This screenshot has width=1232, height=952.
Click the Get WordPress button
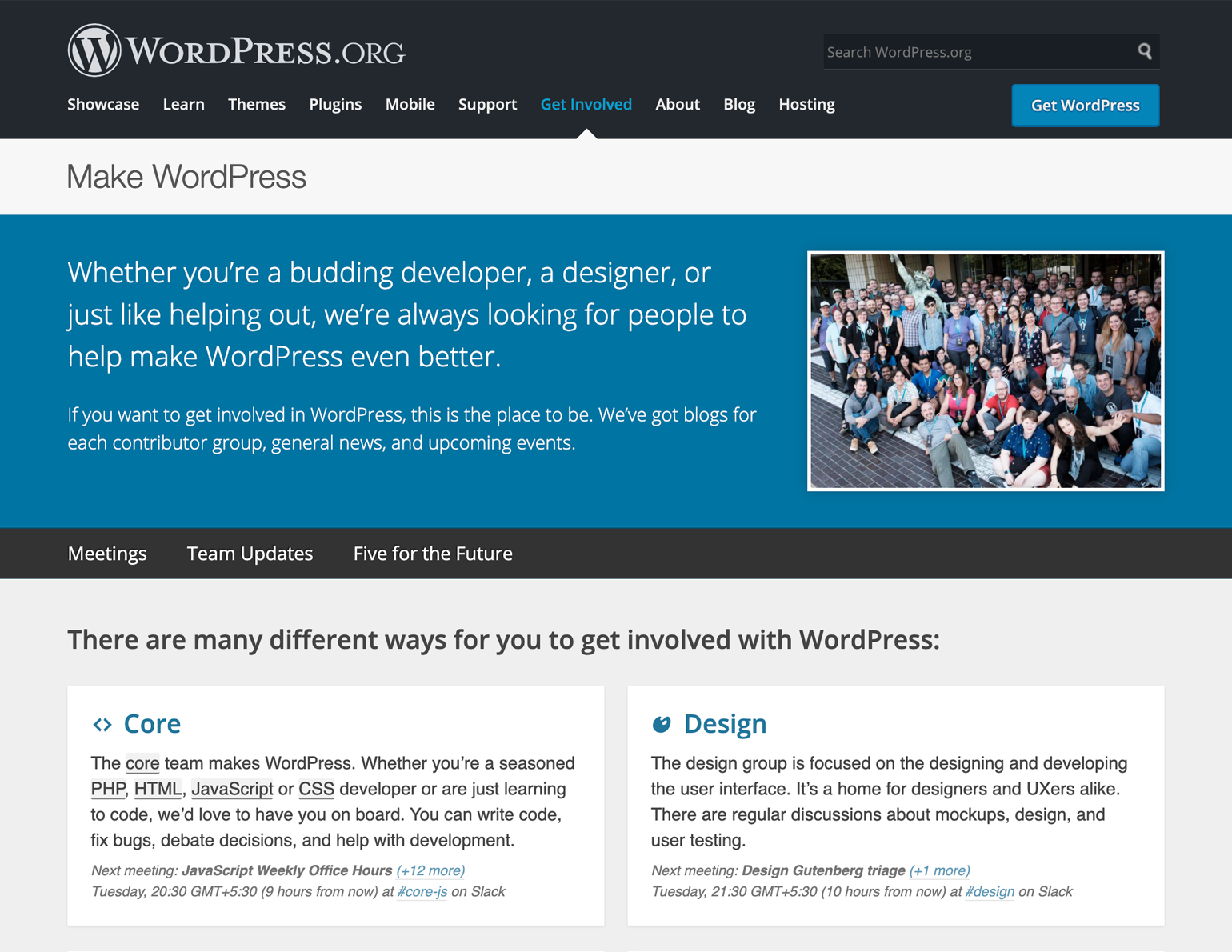[x=1085, y=105]
